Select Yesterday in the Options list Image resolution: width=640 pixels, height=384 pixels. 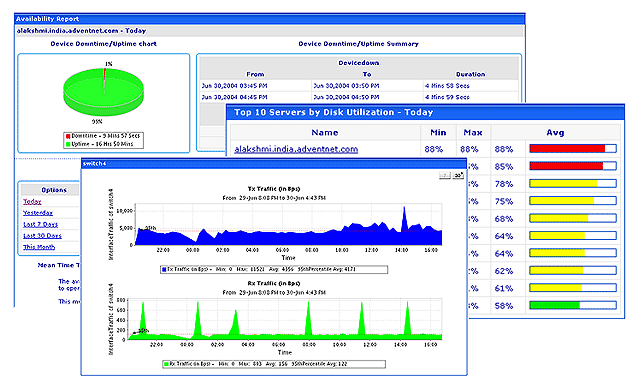pyautogui.click(x=38, y=213)
